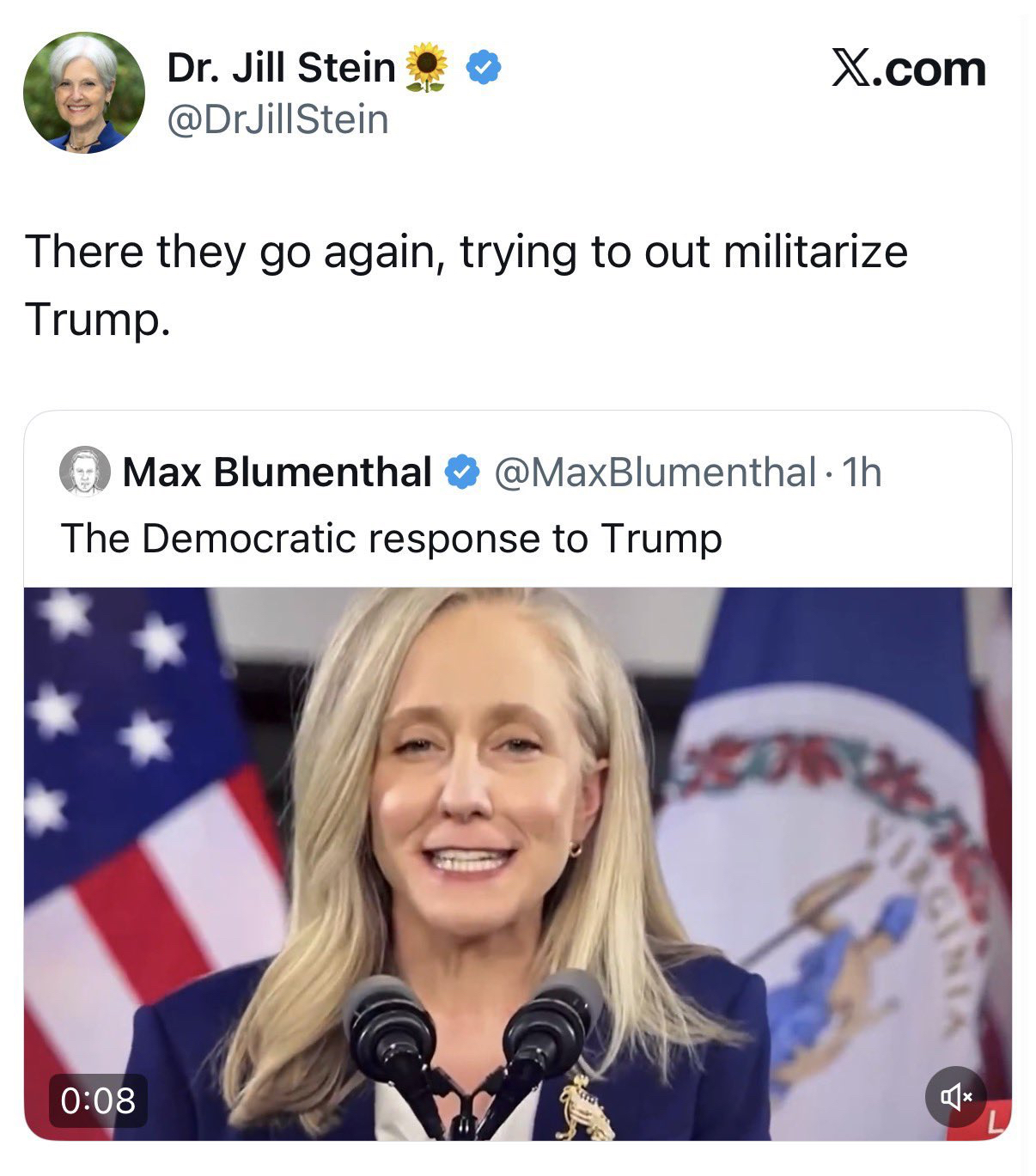Click the sunflower emoji beside Jill Stein's name
This screenshot has height=1176, width=1036.
click(426, 68)
